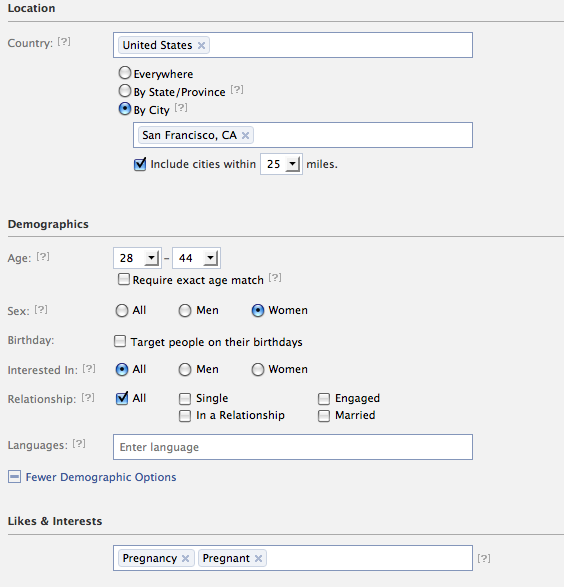
Task: Open the minimum age dropdown showing 28
Action: [x=137, y=258]
